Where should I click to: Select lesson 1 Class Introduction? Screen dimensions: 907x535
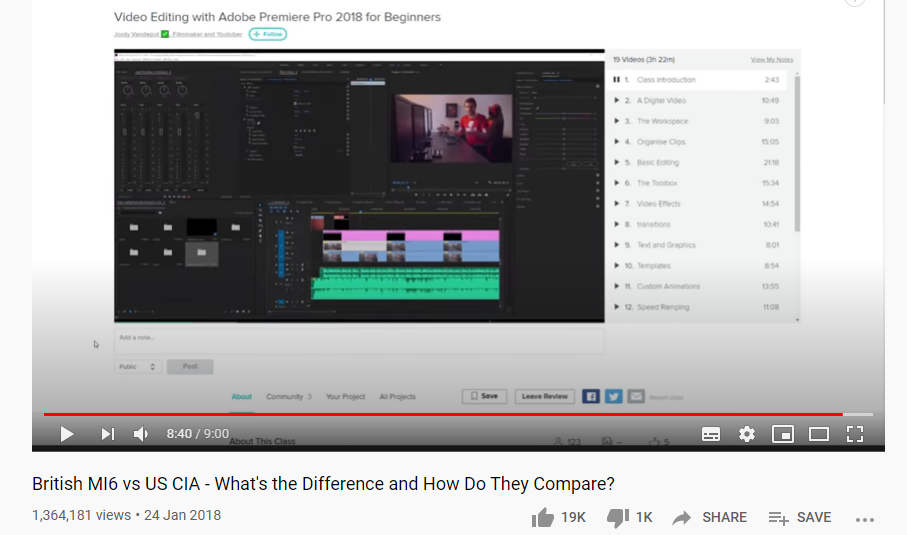coord(696,80)
